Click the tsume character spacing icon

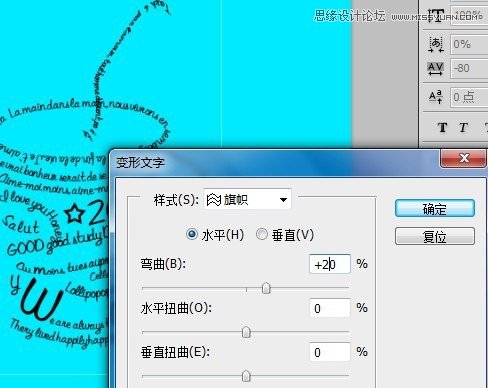click(x=436, y=44)
